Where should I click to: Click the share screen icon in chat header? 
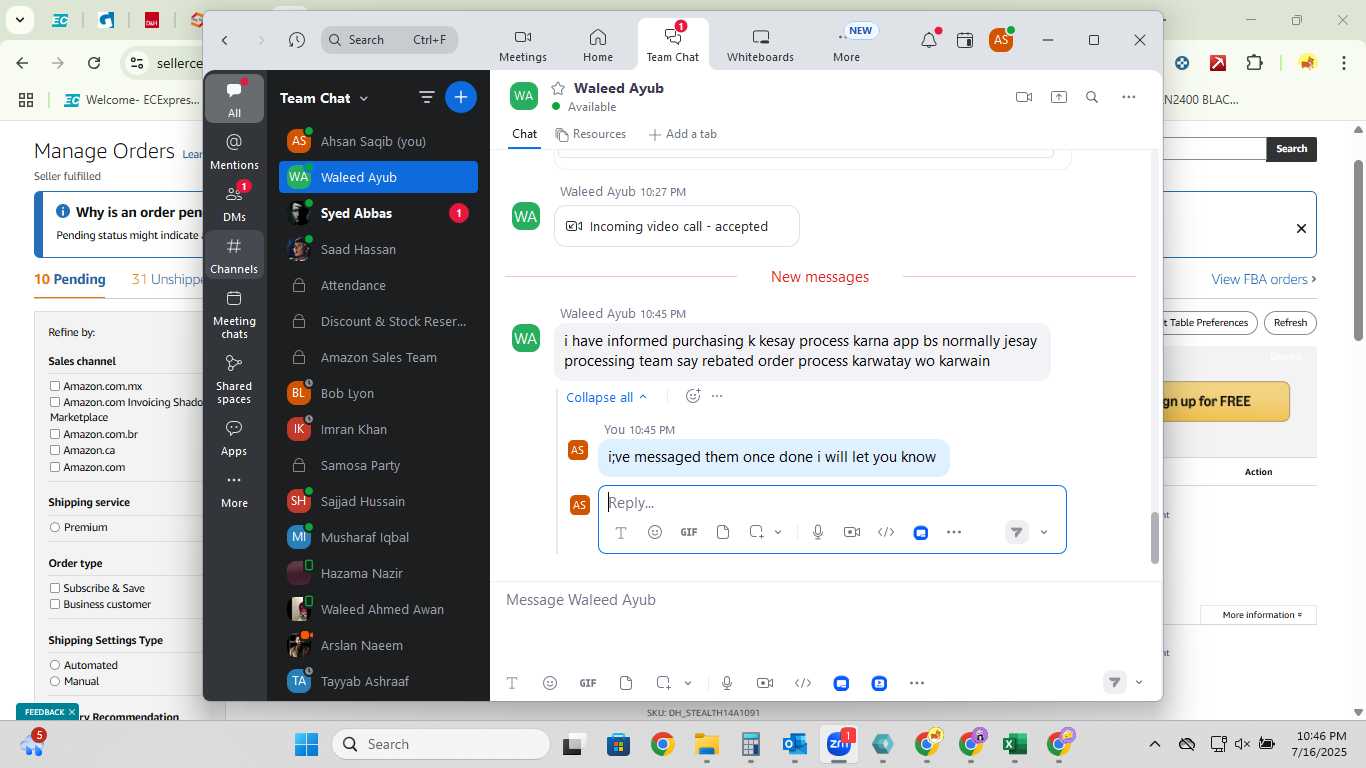click(x=1058, y=97)
